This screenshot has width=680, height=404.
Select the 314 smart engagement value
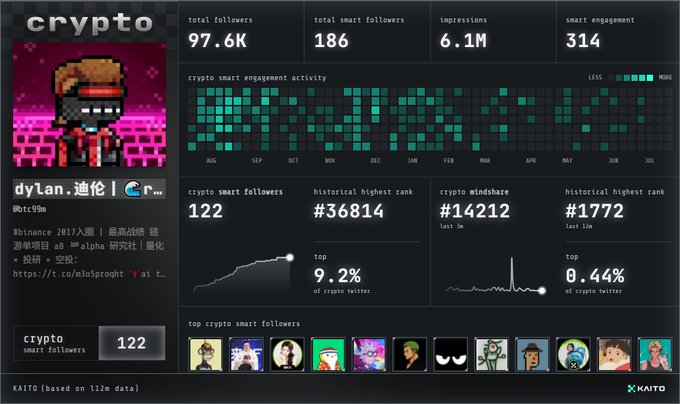click(x=583, y=41)
